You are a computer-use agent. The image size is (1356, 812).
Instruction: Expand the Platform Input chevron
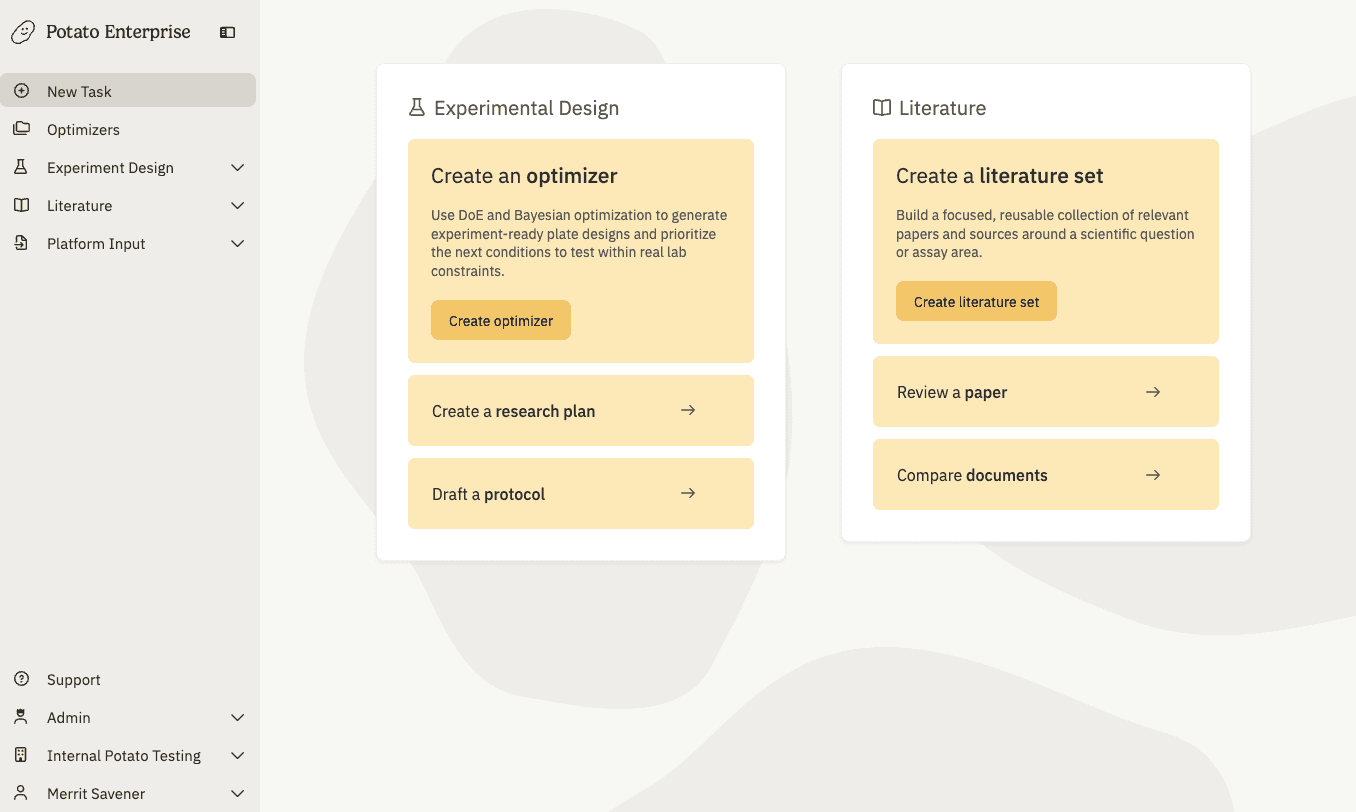(x=238, y=244)
